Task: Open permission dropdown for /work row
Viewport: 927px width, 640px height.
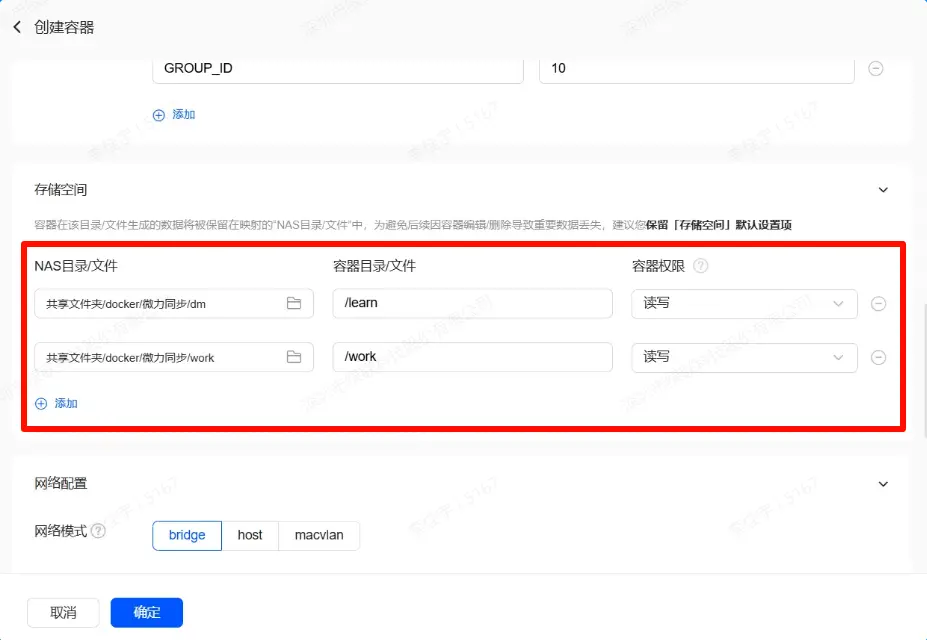Action: [x=743, y=357]
